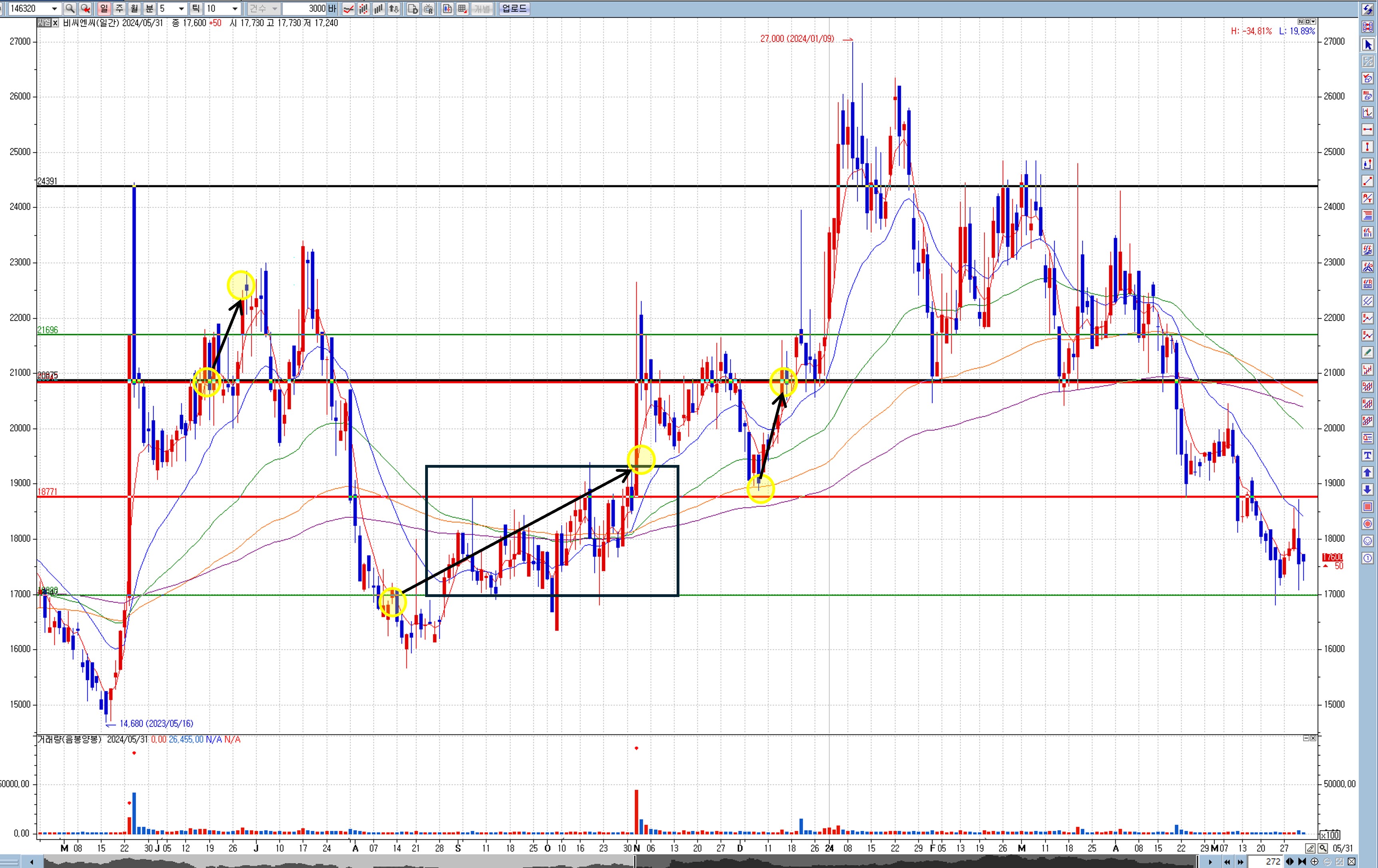1378x868 pixels.
Task: Open the minute interval dropdown showing 5
Action: coord(181,9)
